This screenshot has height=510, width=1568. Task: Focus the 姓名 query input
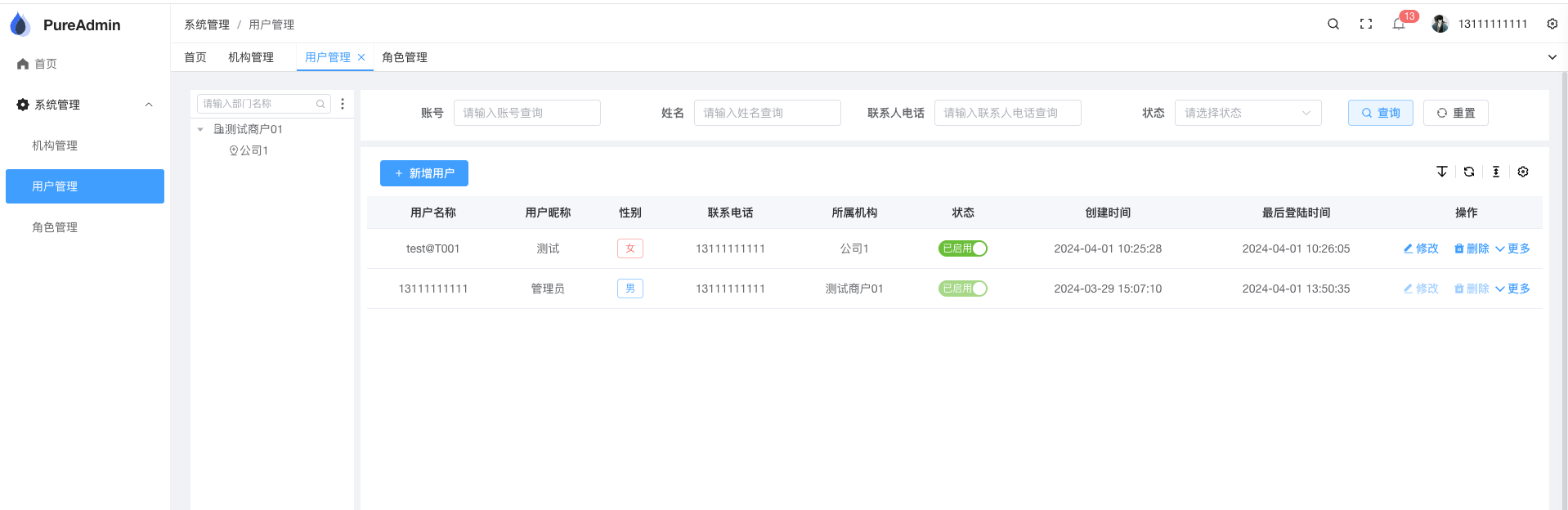click(x=768, y=113)
